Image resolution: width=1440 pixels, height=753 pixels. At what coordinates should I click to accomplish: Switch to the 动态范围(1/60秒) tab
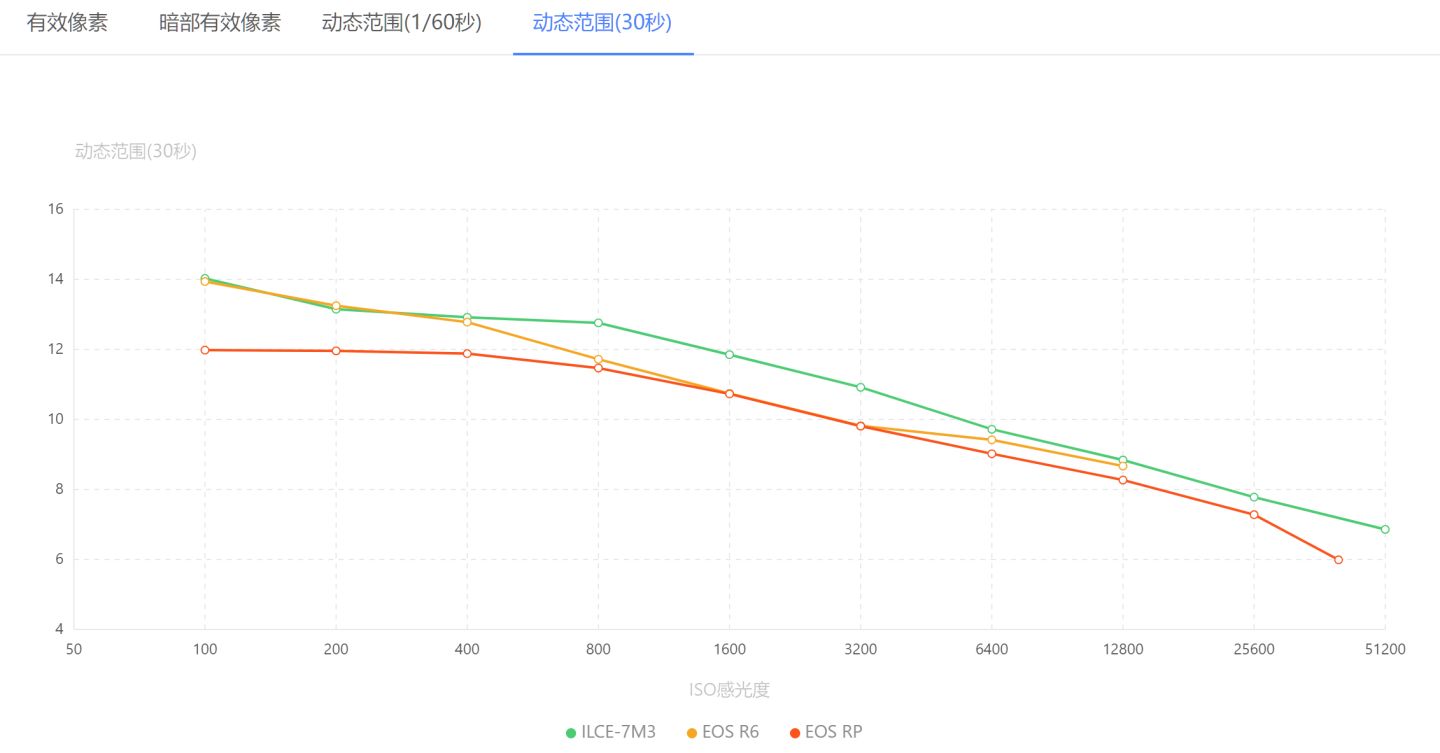pos(401,22)
